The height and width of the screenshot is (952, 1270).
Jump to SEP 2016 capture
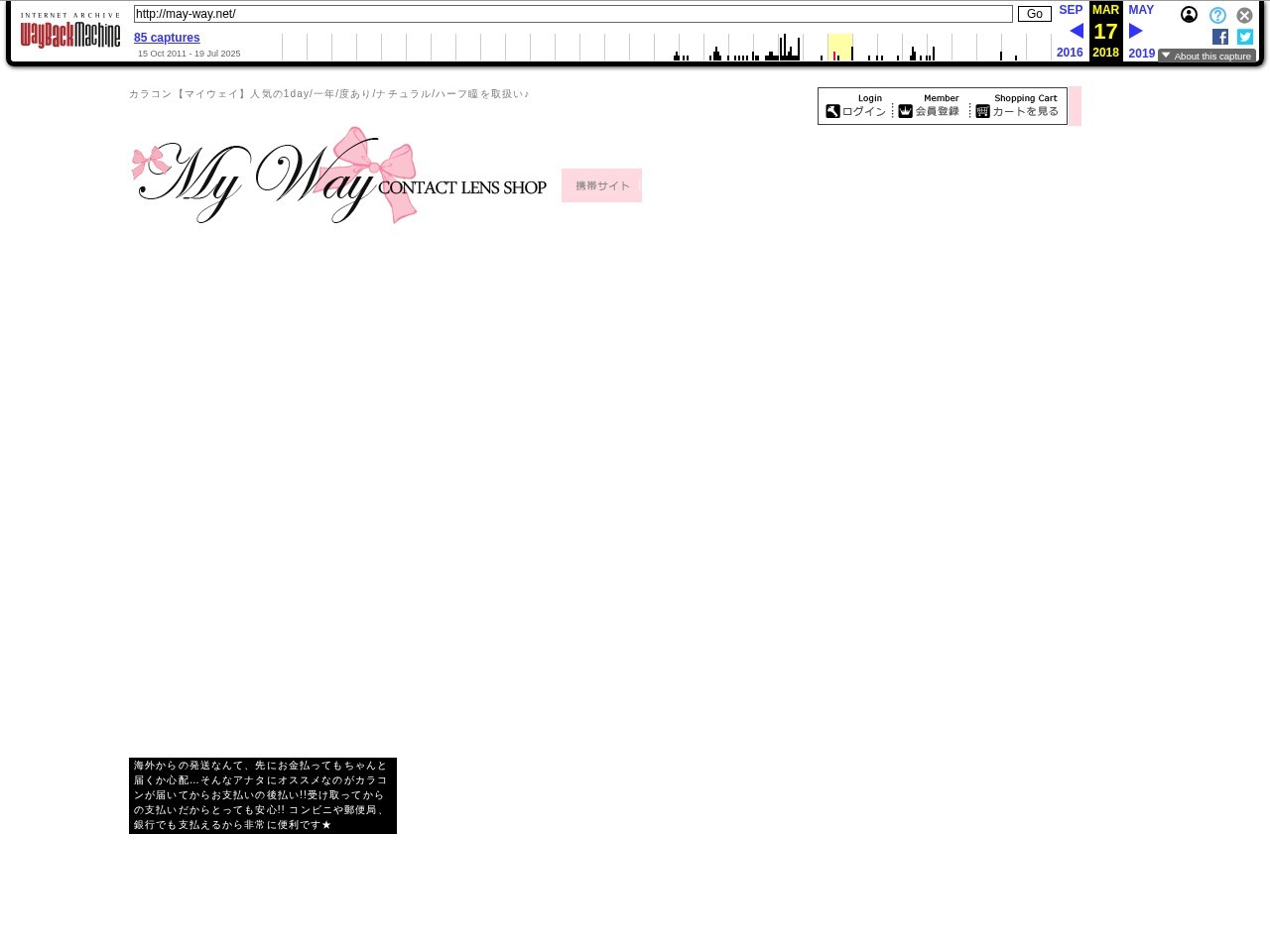[1070, 10]
